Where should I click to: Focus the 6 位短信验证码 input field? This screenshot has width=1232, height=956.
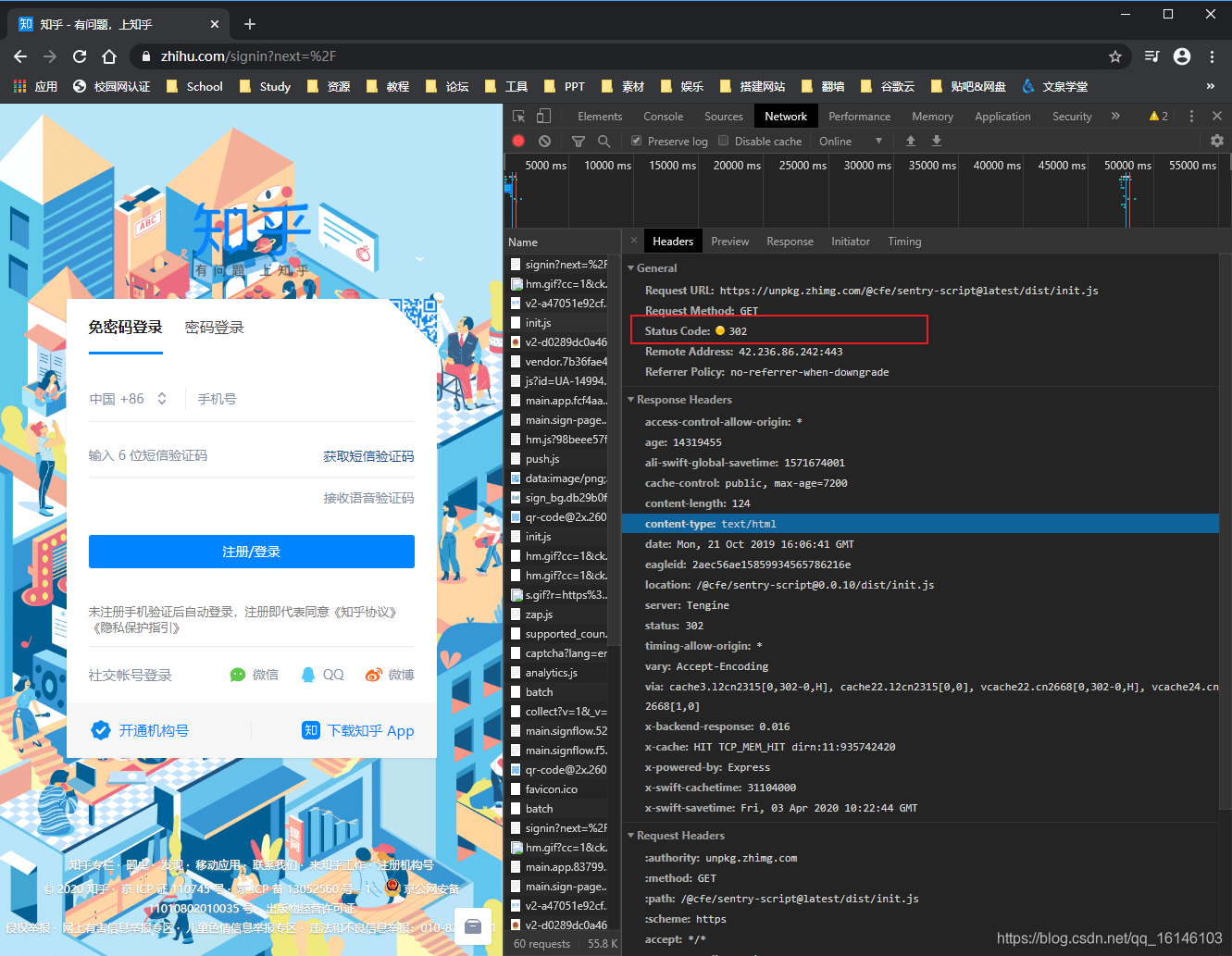[x=199, y=455]
